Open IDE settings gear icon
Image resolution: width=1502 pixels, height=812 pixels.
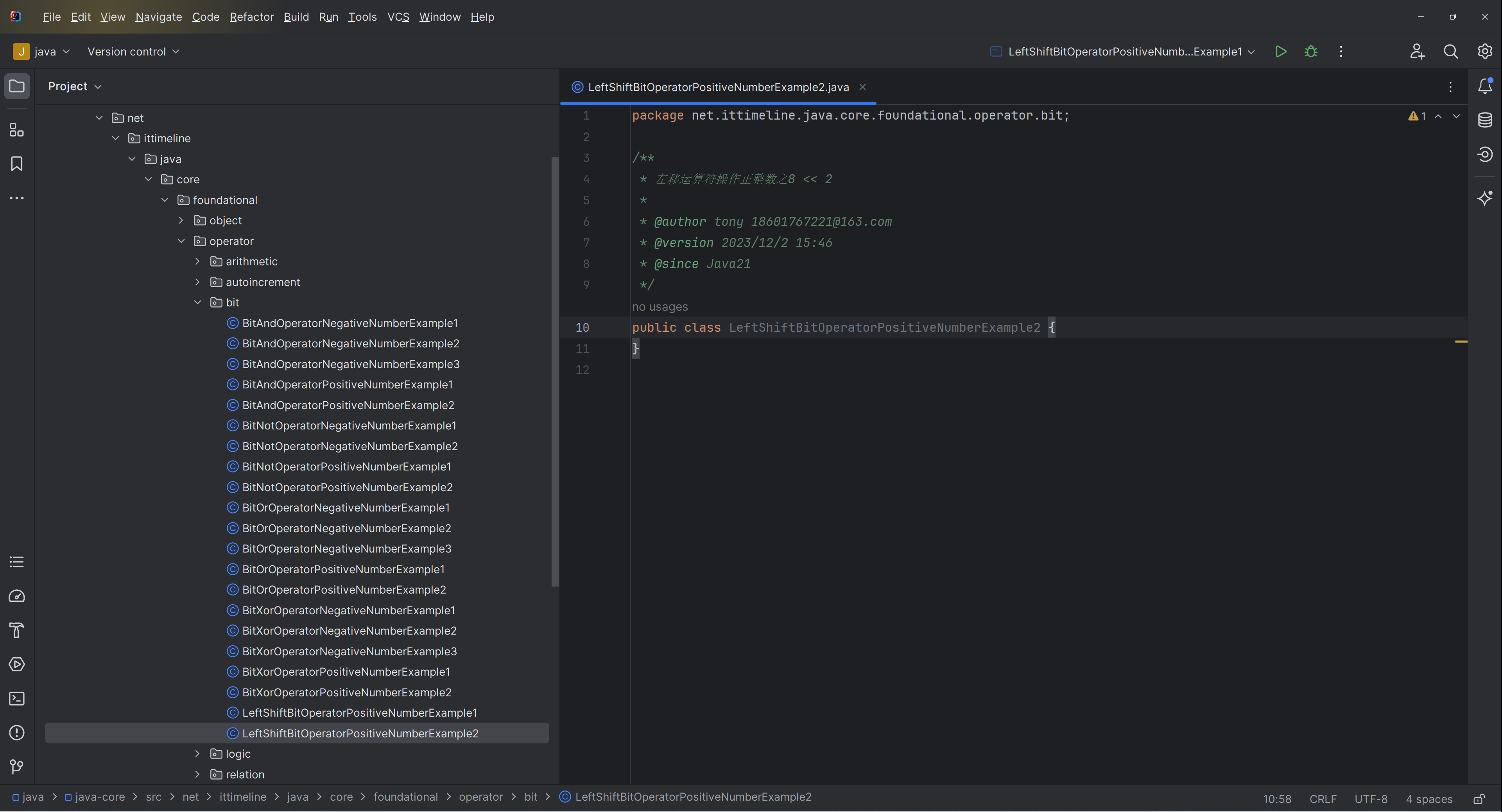(1484, 51)
